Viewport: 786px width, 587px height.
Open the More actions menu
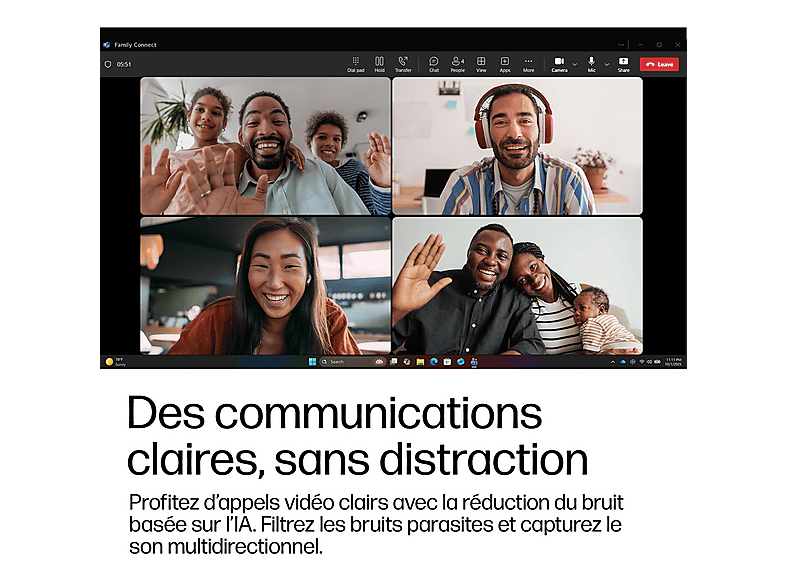(528, 64)
